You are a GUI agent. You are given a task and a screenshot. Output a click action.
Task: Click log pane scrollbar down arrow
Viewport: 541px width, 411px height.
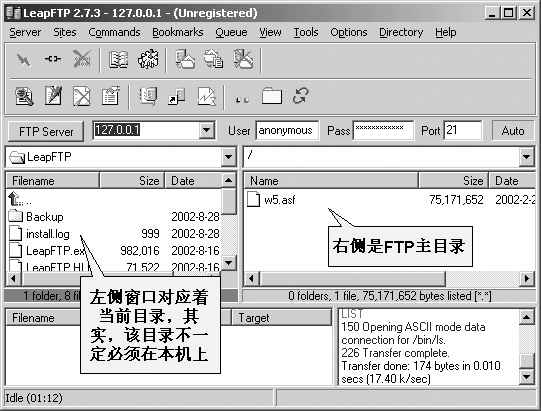[x=527, y=376]
